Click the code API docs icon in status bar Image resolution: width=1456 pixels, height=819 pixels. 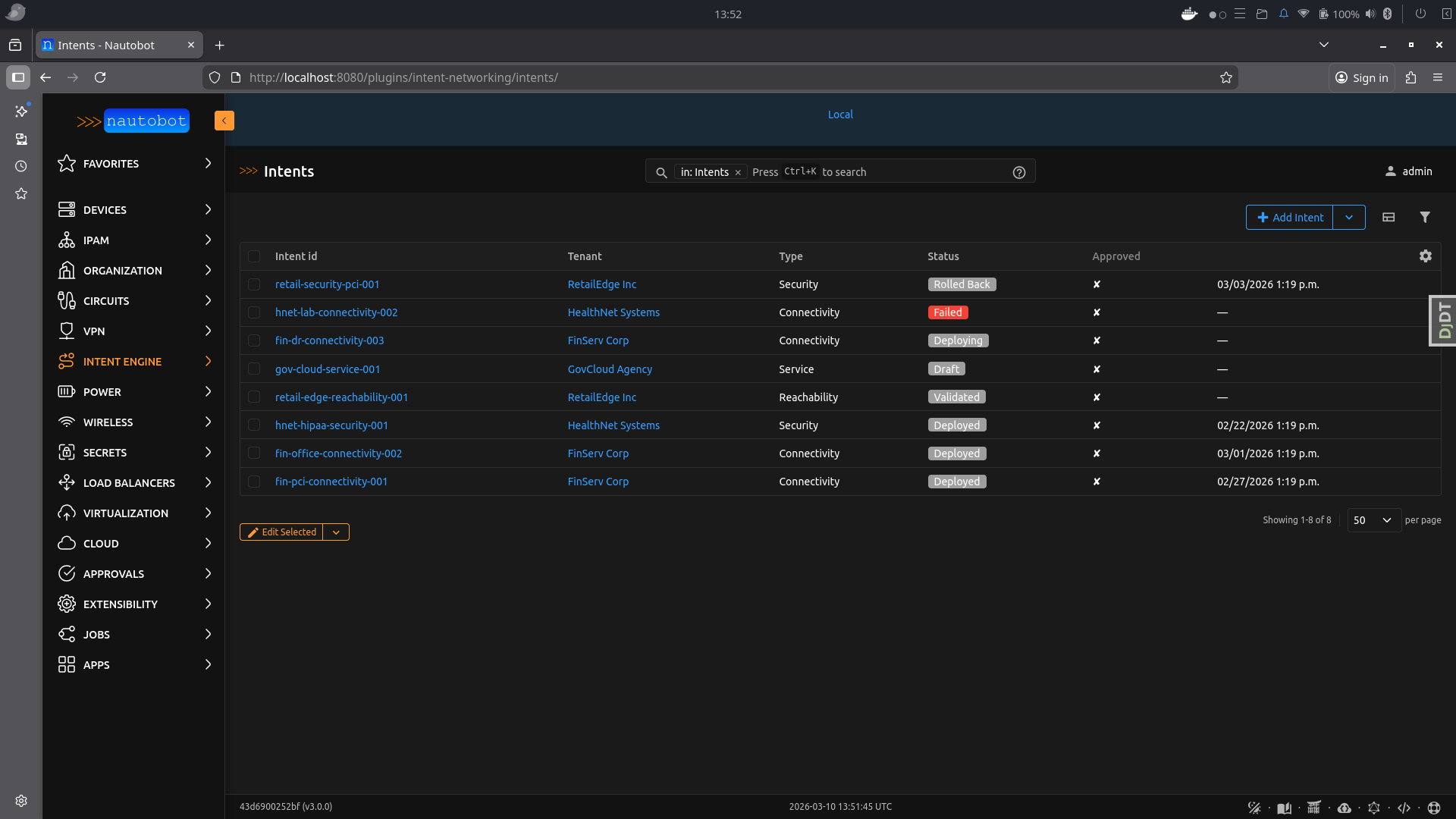click(1405, 808)
